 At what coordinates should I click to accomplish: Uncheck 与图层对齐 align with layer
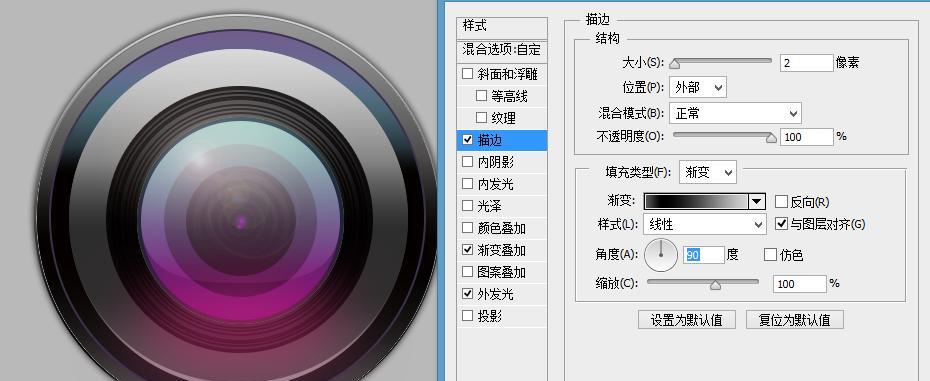coord(781,224)
